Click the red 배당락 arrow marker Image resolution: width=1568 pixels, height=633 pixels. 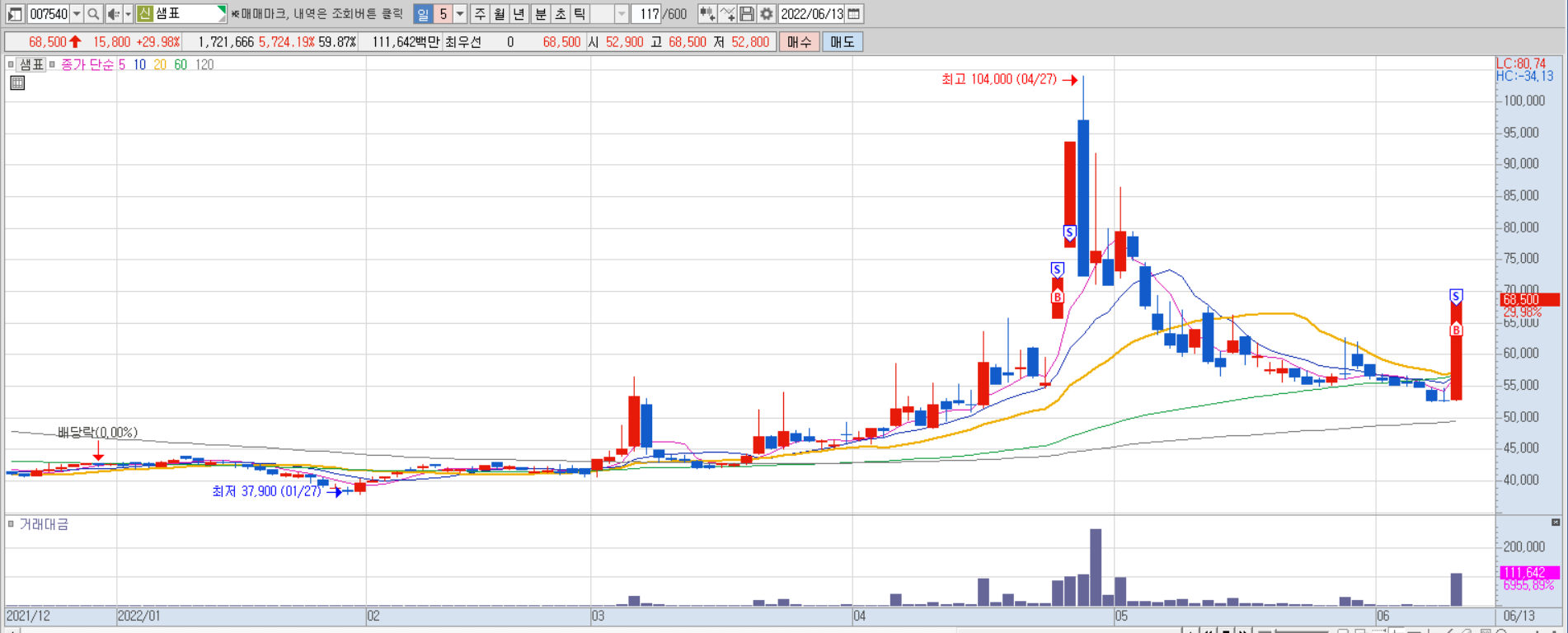98,452
